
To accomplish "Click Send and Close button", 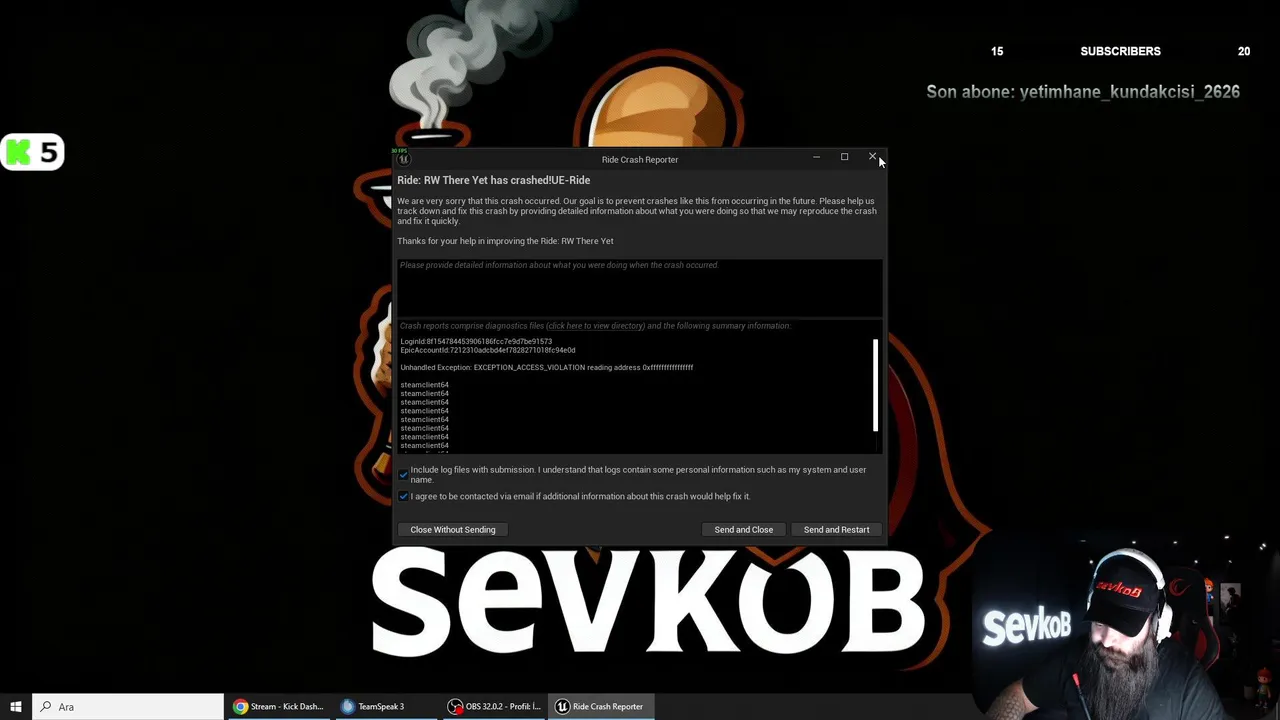I will pos(744,530).
